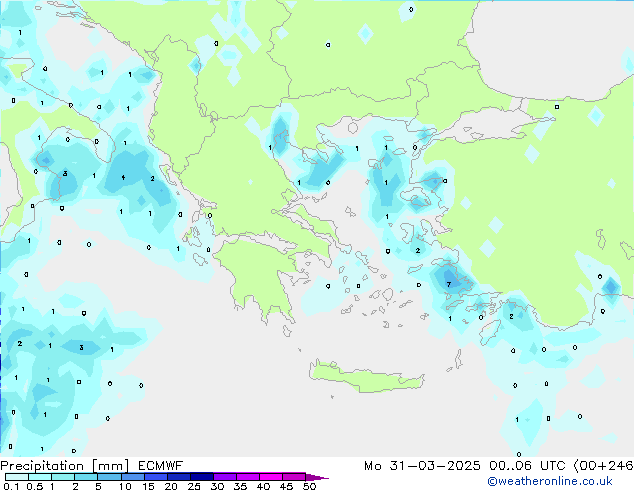The image size is (634, 490).
Task: Click the 0.1–0.5 mm palest cyan legend swatch
Action: [17, 477]
